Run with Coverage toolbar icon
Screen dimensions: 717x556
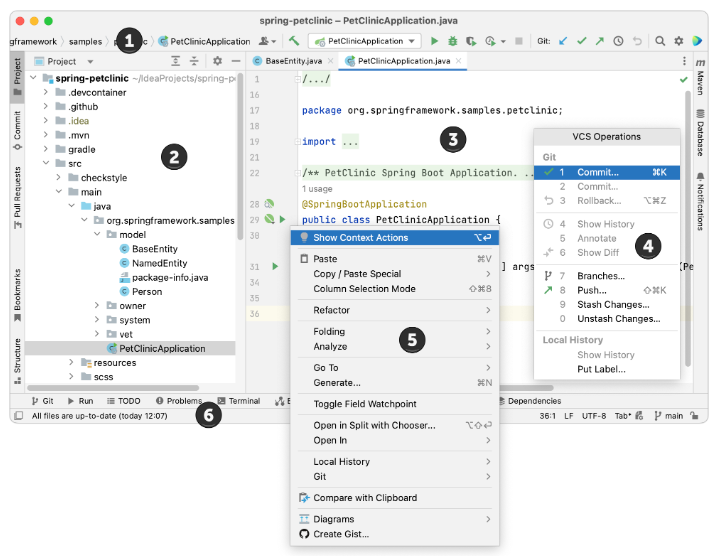click(x=471, y=41)
